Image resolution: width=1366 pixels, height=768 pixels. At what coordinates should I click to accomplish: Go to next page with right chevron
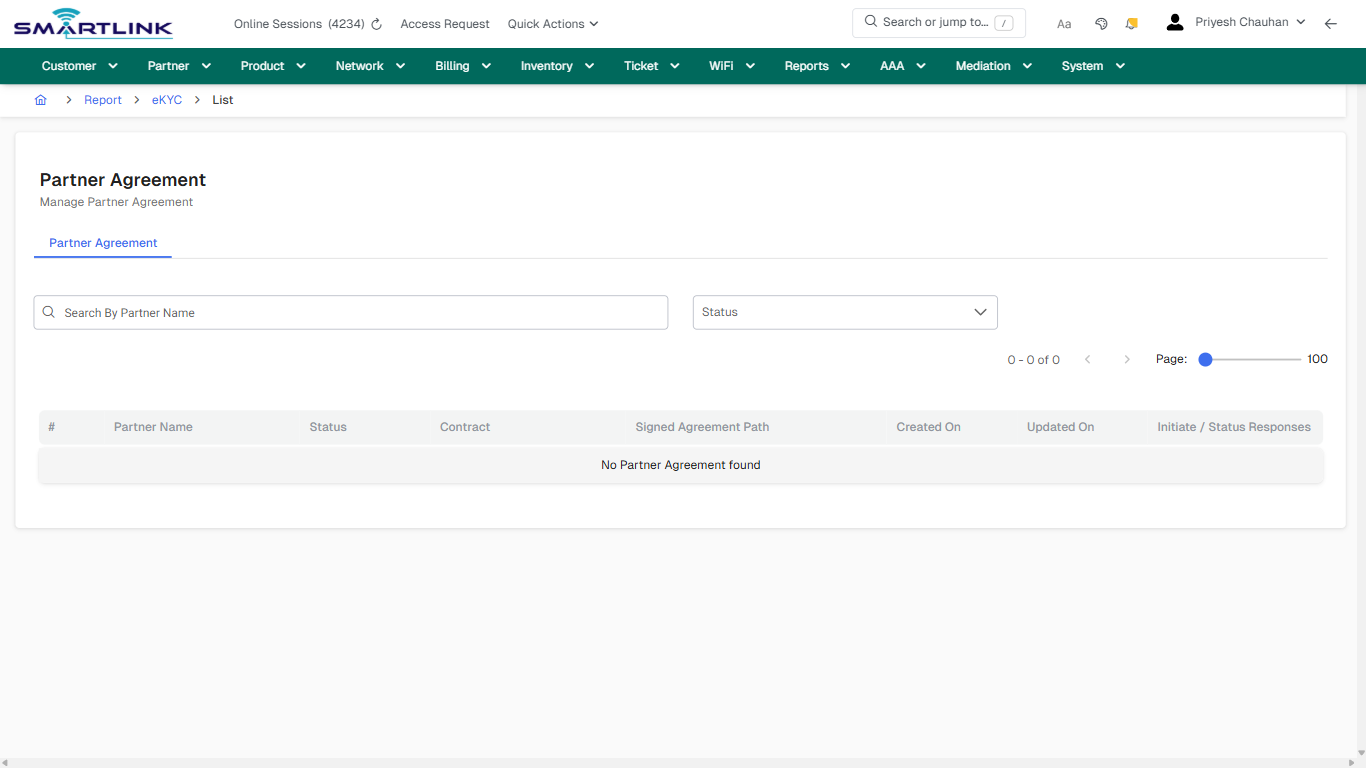tap(1127, 359)
